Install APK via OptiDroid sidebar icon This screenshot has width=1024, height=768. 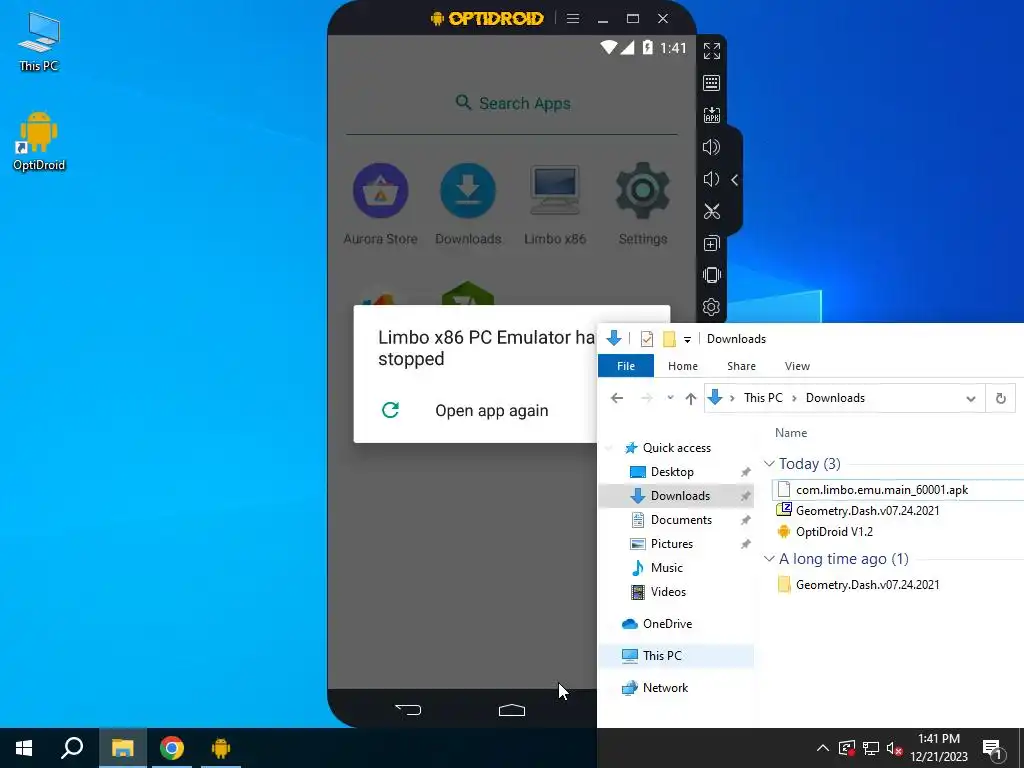pyautogui.click(x=711, y=115)
